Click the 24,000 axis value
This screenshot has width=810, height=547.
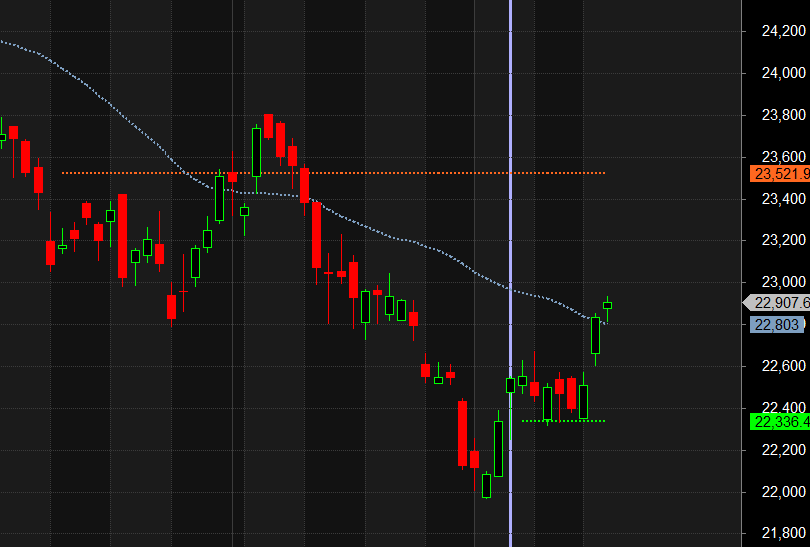tap(784, 73)
